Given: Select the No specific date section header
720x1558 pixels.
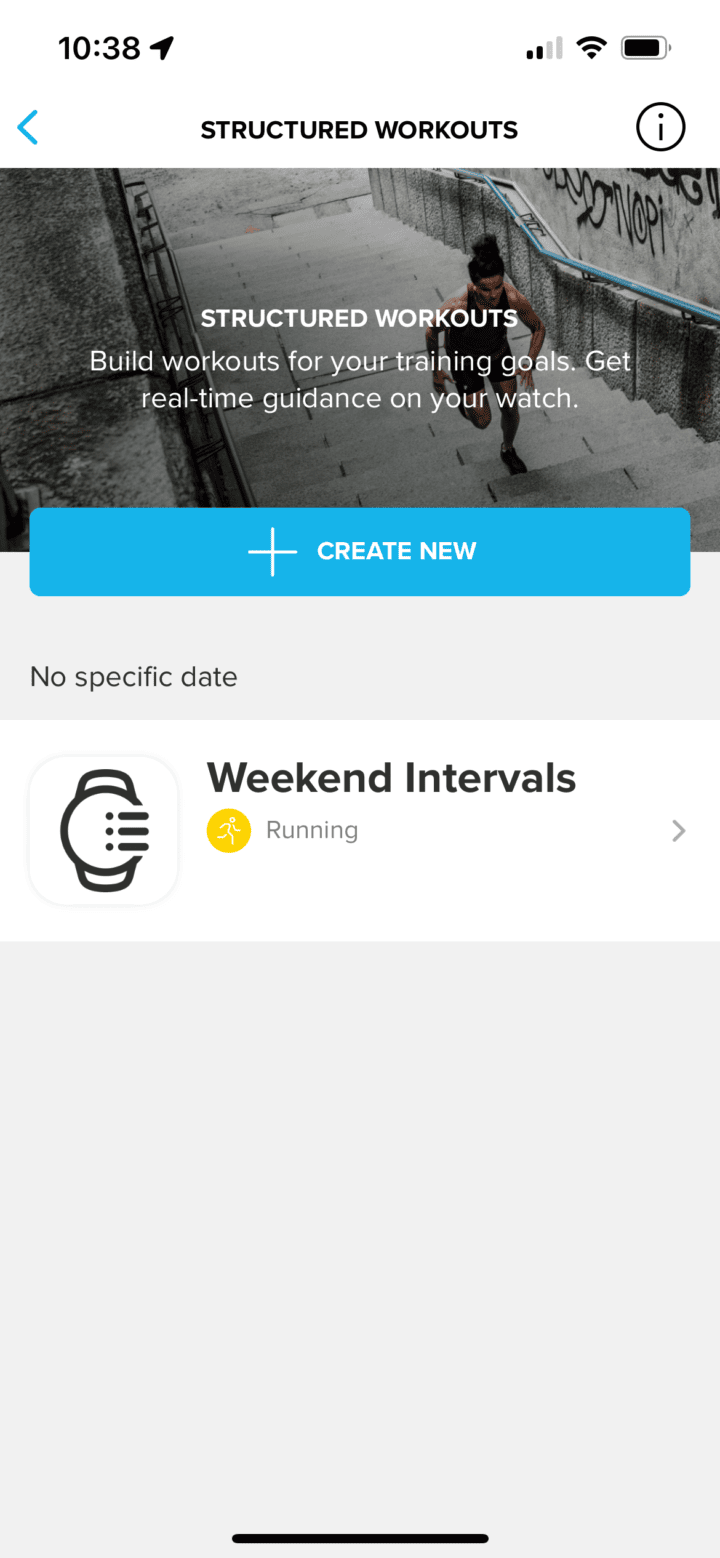Looking at the screenshot, I should (x=134, y=677).
